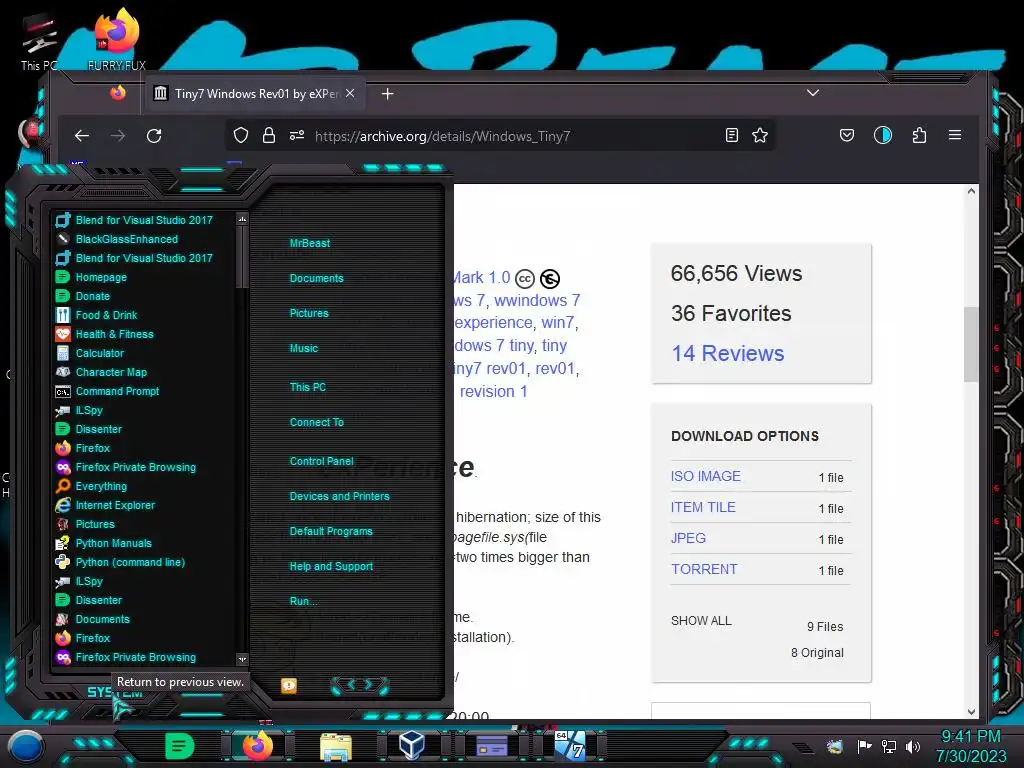Click the Firefox forward arrow
Viewport: 1024px width, 768px height.
pos(118,136)
